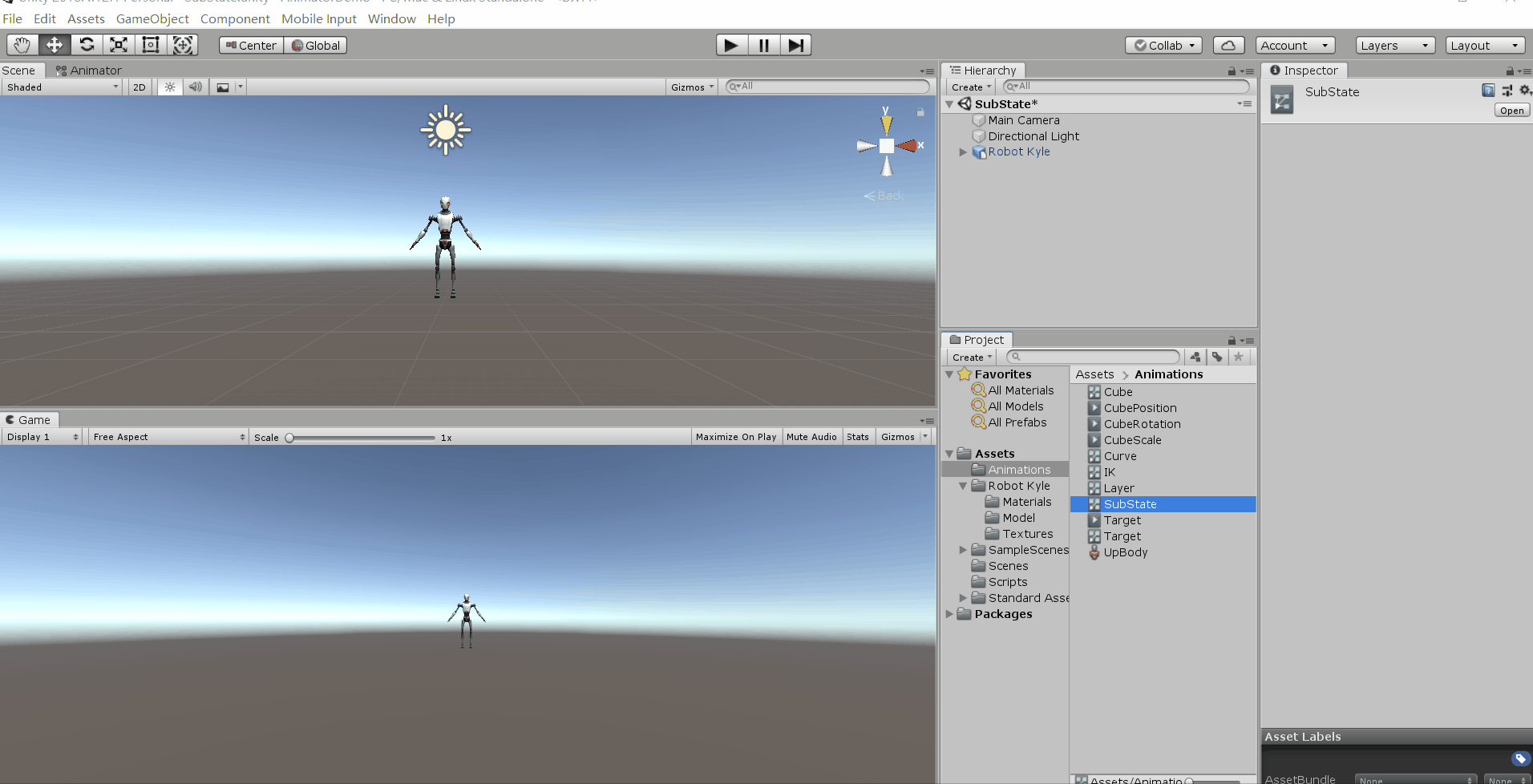The width and height of the screenshot is (1533, 784).
Task: Open the File menu
Action: (13, 18)
